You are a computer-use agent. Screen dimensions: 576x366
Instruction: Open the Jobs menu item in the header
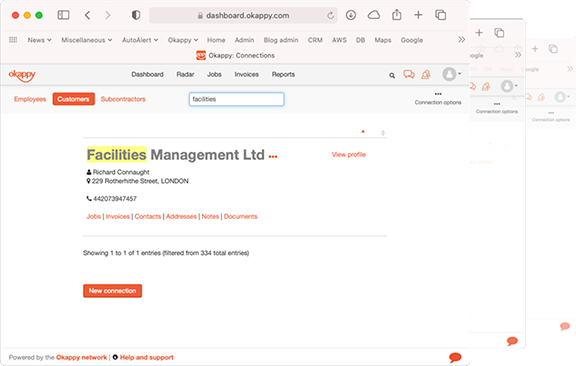[214, 74]
